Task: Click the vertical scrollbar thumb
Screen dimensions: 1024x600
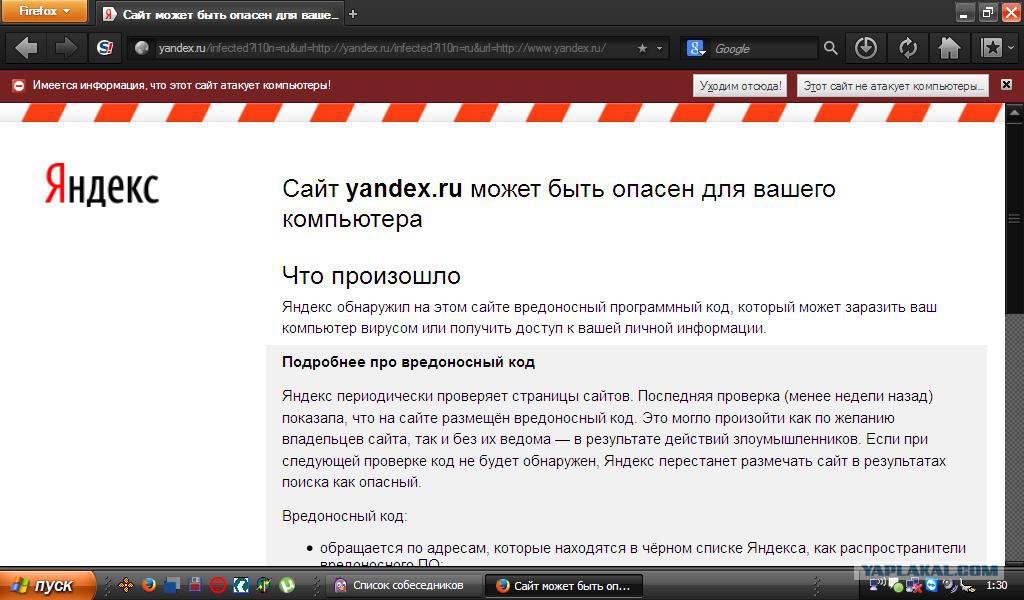Action: (1014, 219)
